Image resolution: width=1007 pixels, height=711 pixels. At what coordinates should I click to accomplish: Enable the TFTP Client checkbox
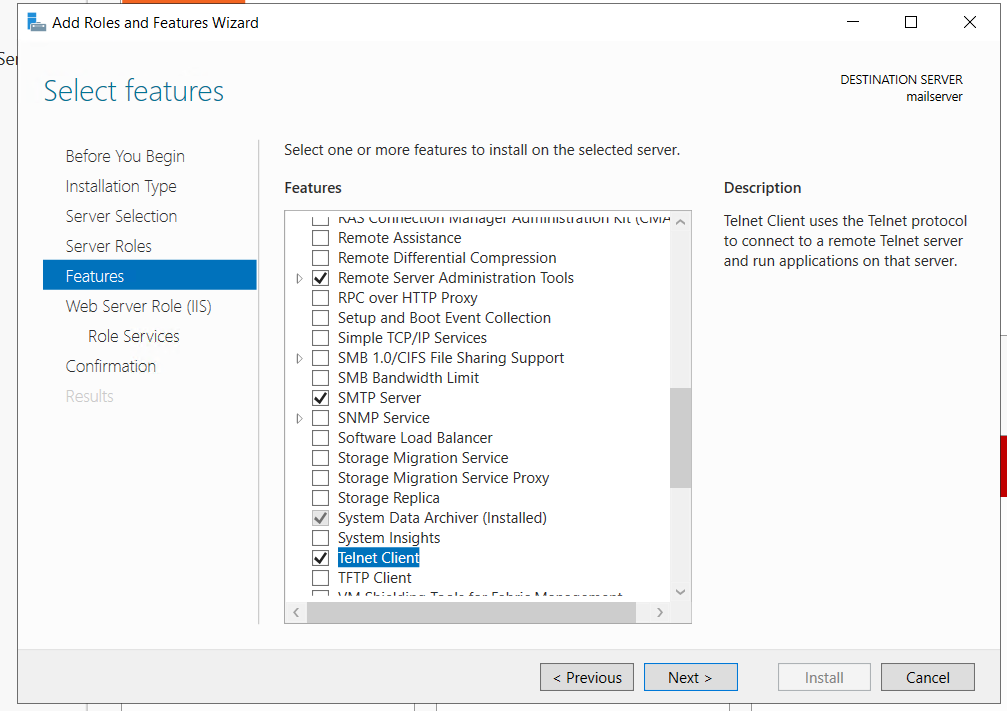[320, 578]
